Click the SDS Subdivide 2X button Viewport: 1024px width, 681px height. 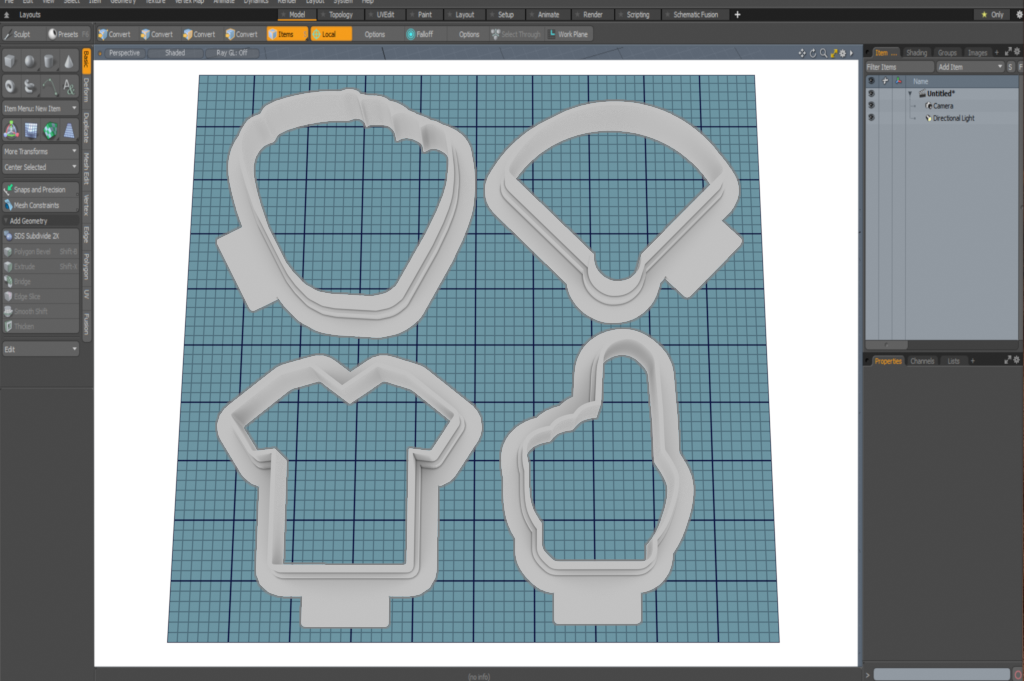point(40,236)
